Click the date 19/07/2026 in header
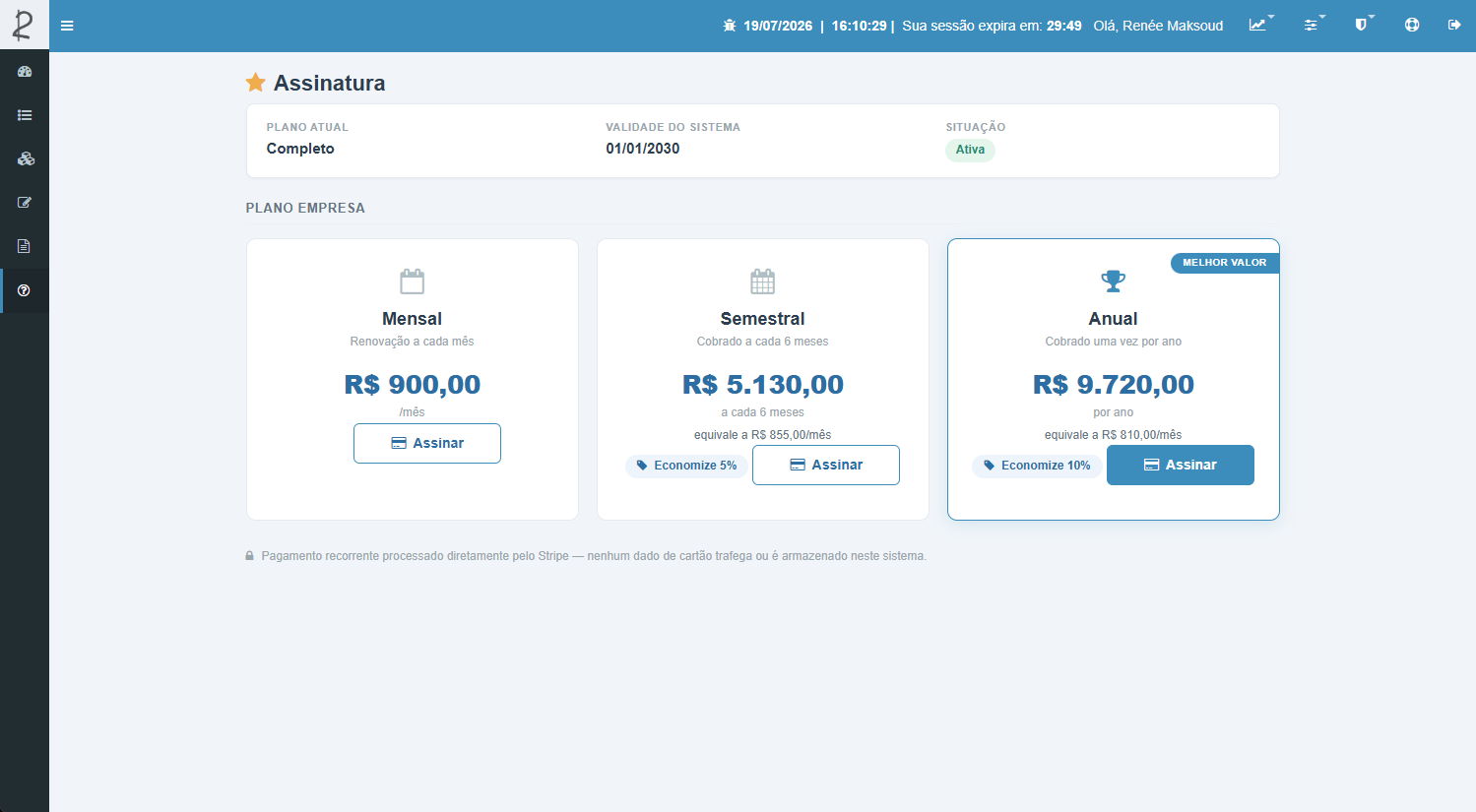The width and height of the screenshot is (1476, 812). coord(778,26)
